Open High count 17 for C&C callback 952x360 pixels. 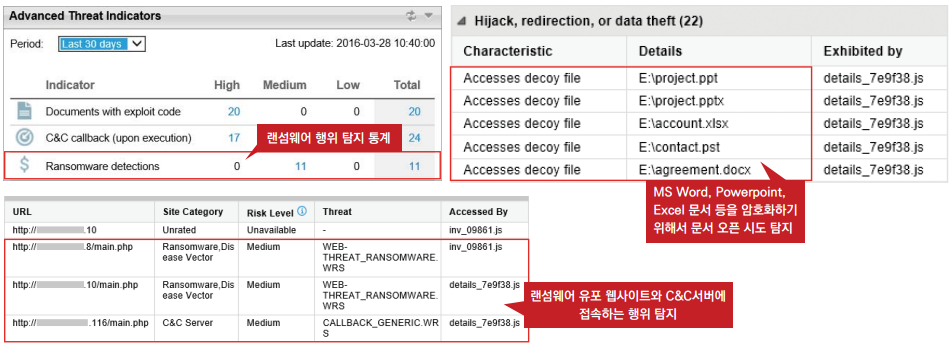click(x=234, y=138)
